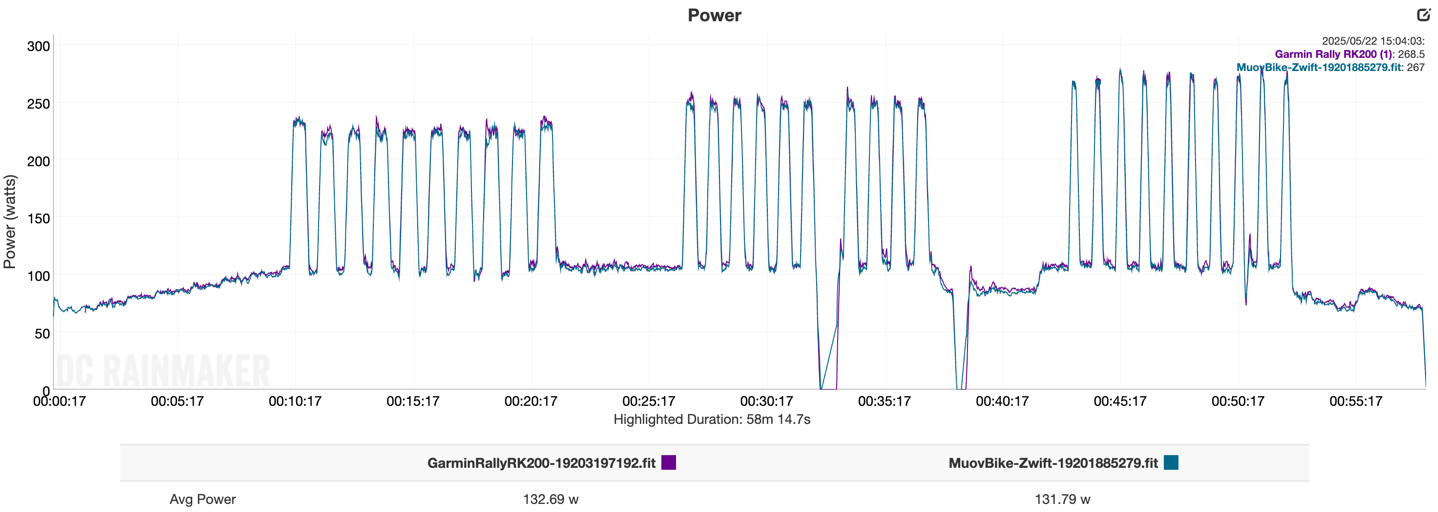Click the 200 y-axis tick label
1438x512 pixels.
point(39,160)
